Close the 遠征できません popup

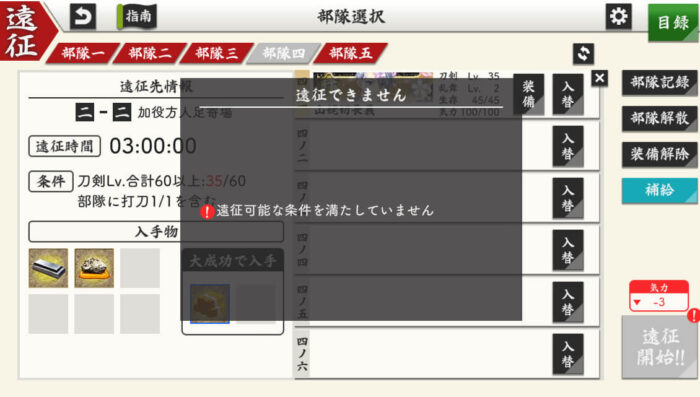click(600, 78)
